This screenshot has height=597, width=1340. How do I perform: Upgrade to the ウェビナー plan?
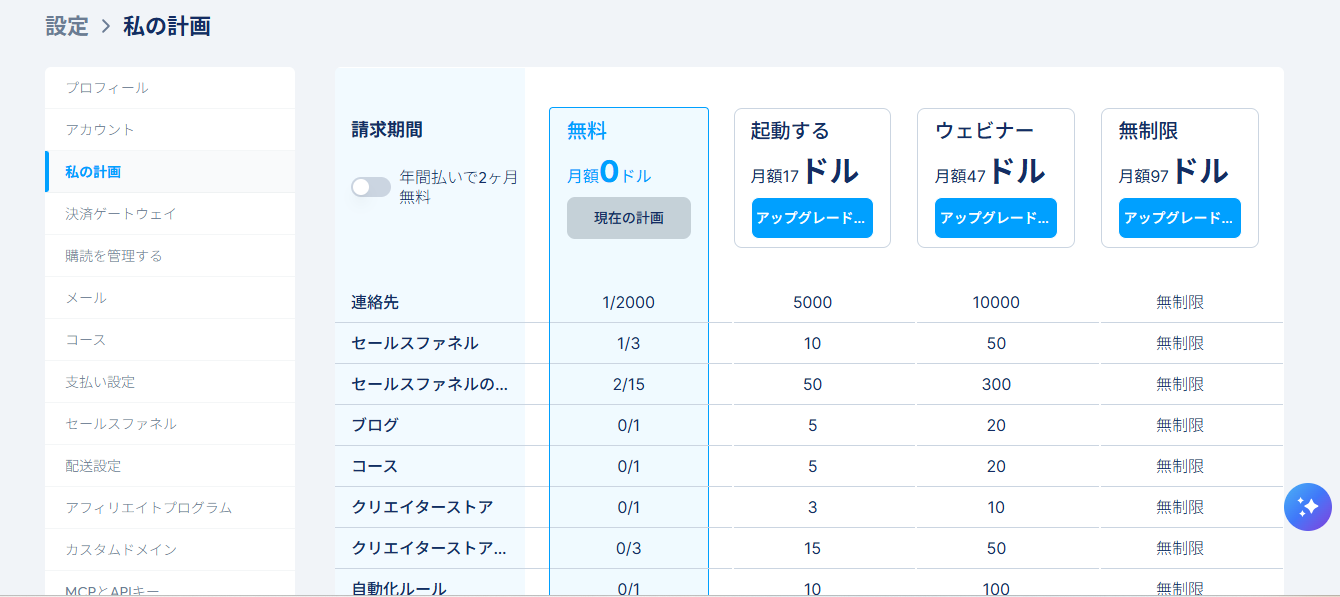tap(996, 218)
